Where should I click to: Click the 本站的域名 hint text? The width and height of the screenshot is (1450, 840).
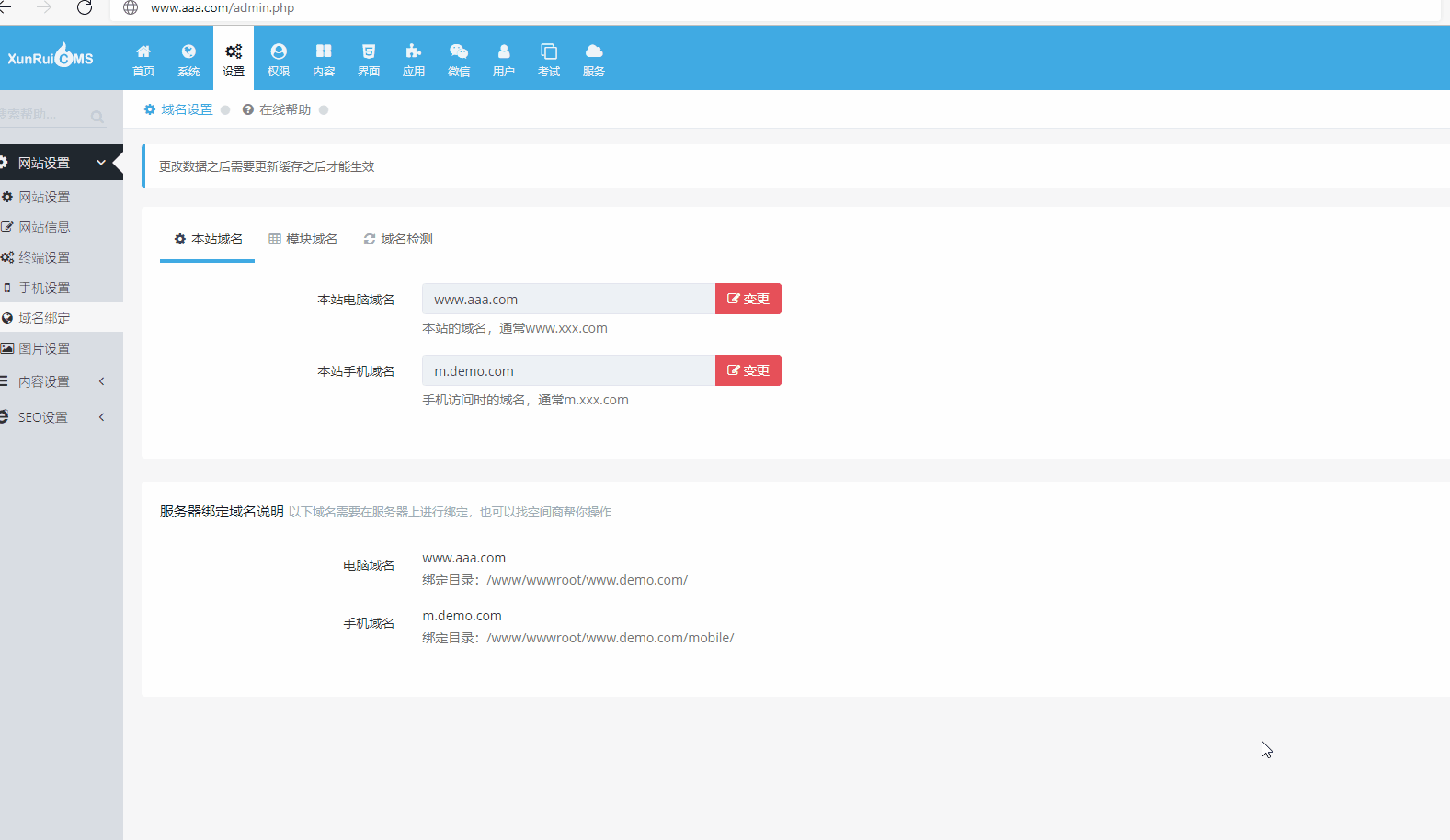point(515,328)
